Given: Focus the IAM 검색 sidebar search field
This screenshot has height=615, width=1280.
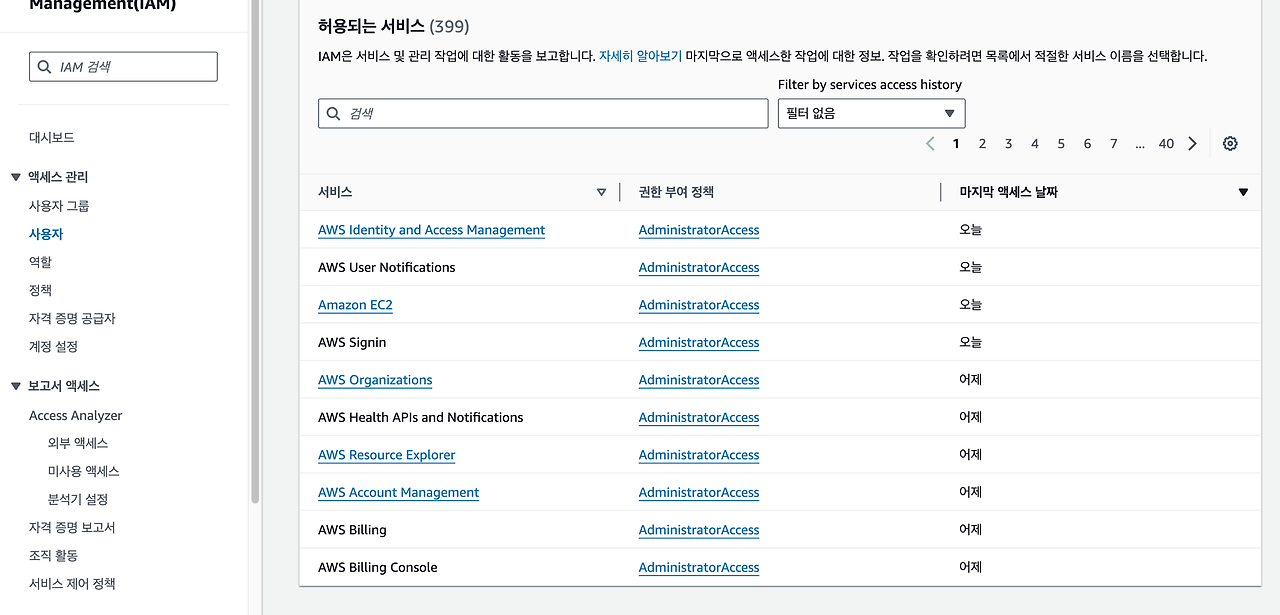Looking at the screenshot, I should [x=123, y=67].
